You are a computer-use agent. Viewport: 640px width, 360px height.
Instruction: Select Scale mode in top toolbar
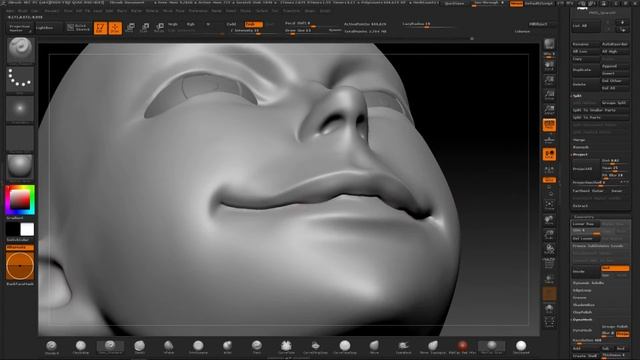[x=144, y=27]
